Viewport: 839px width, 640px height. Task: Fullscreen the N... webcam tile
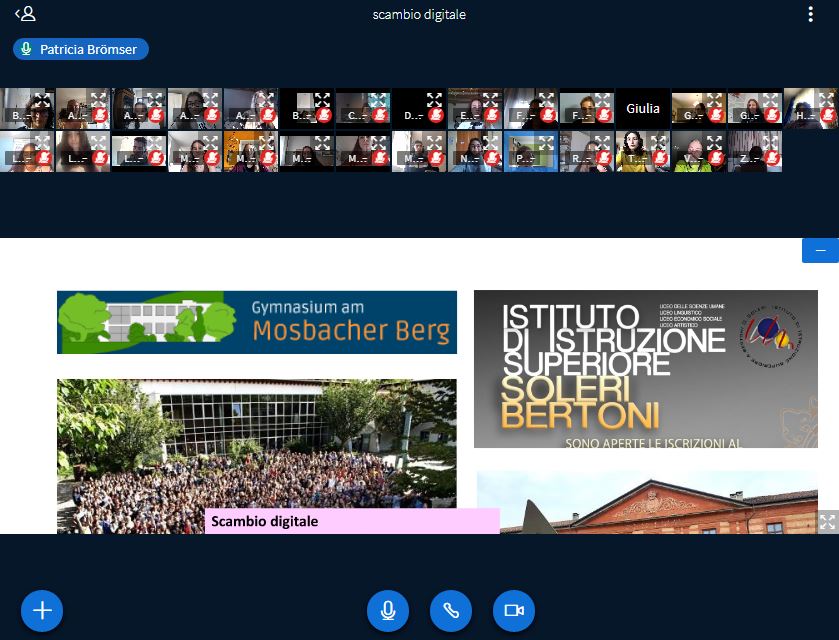click(490, 142)
